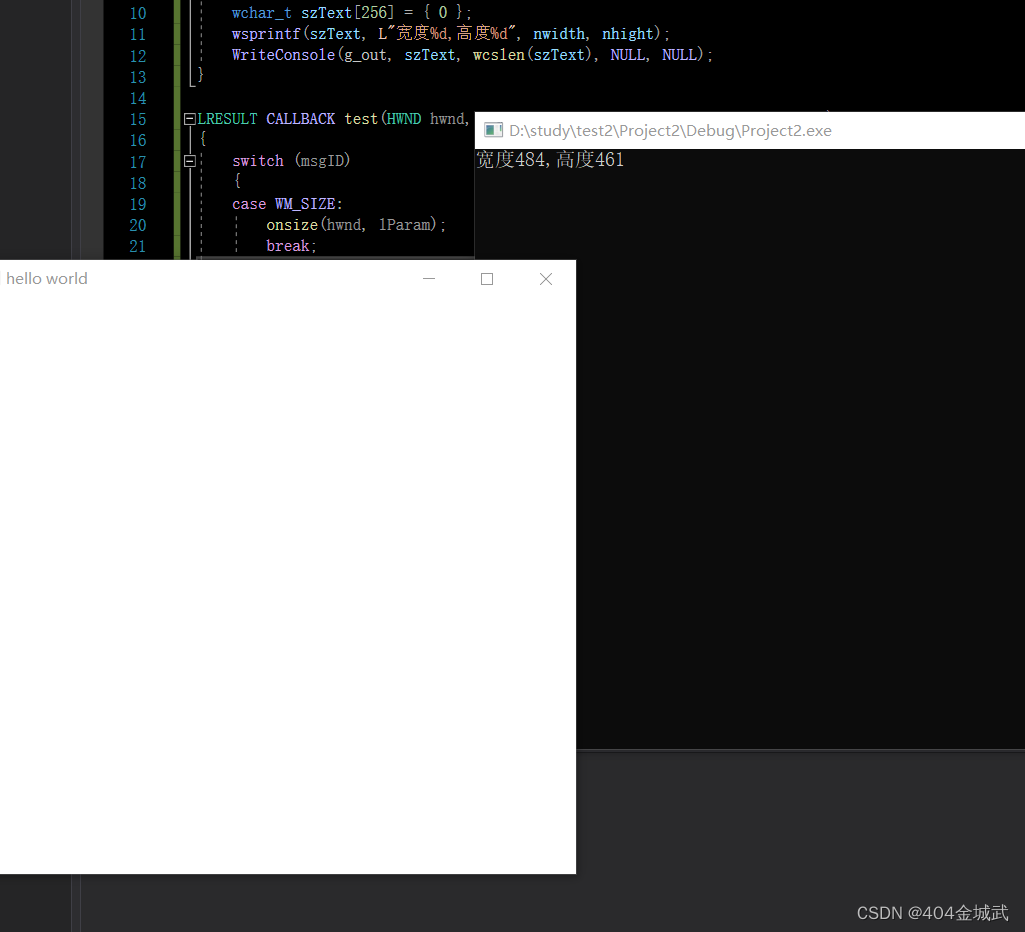Image resolution: width=1025 pixels, height=932 pixels.
Task: Collapse the switch (msgID) code block
Action: pyautogui.click(x=190, y=161)
